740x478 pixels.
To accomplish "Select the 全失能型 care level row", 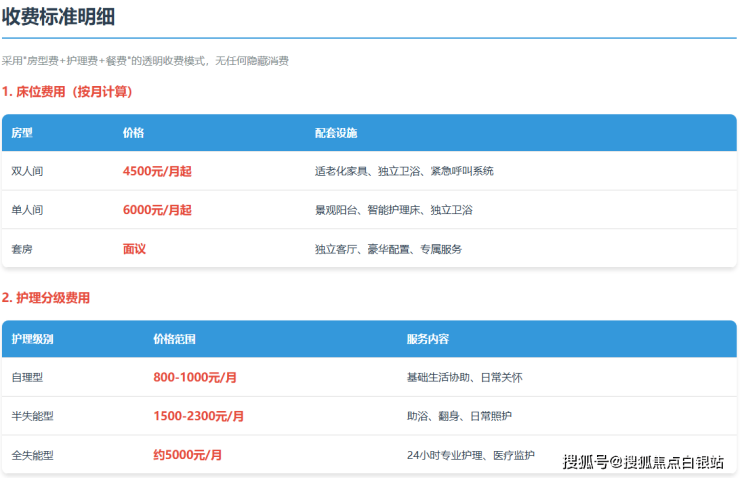I will pos(32,455).
